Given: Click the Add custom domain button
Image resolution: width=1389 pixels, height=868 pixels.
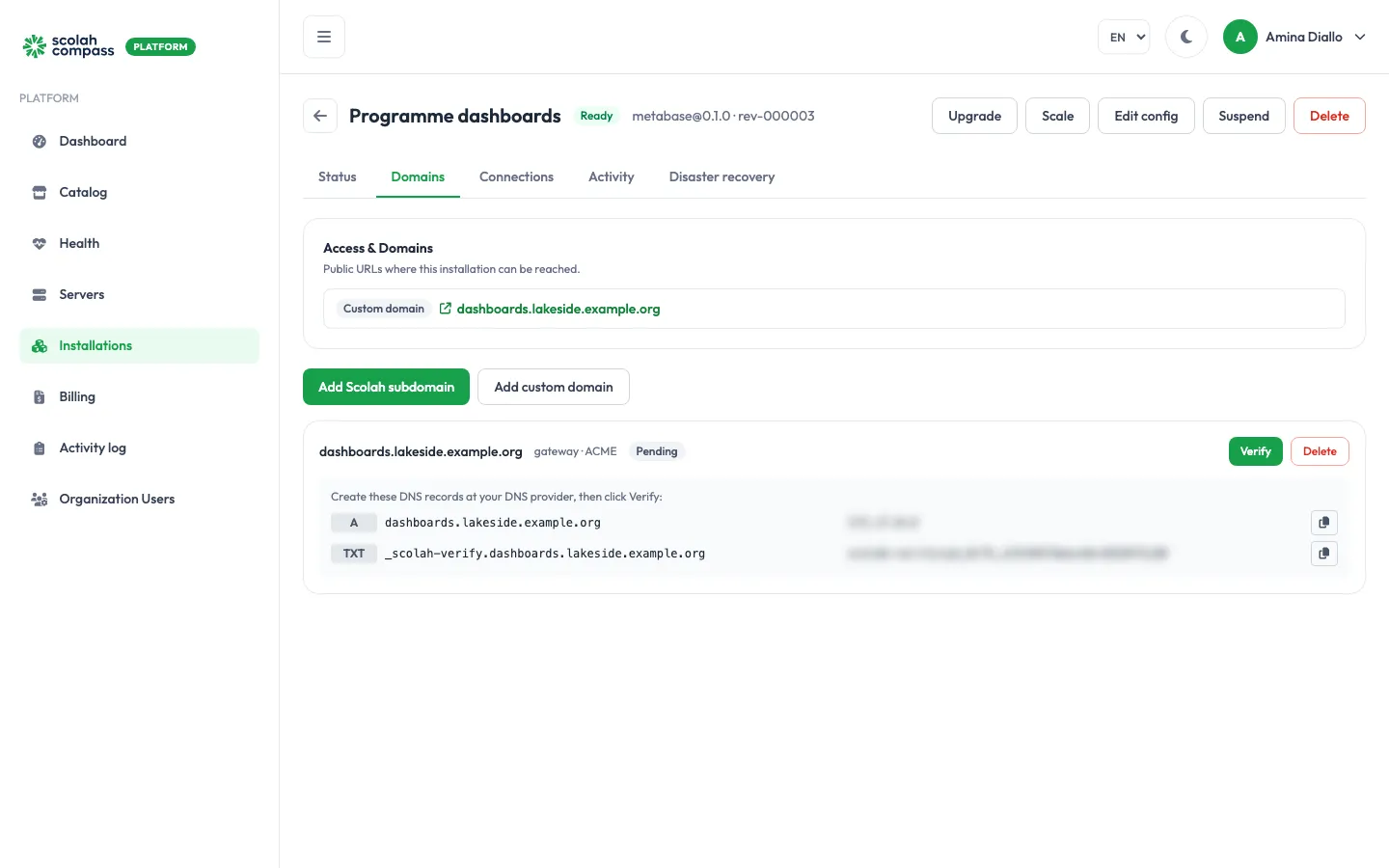Looking at the screenshot, I should [554, 387].
